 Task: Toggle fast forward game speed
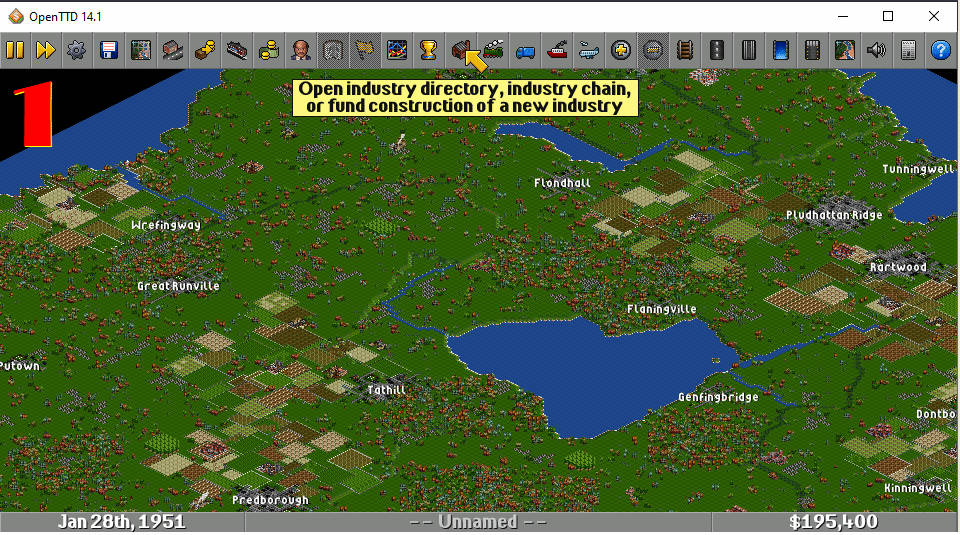pos(45,50)
